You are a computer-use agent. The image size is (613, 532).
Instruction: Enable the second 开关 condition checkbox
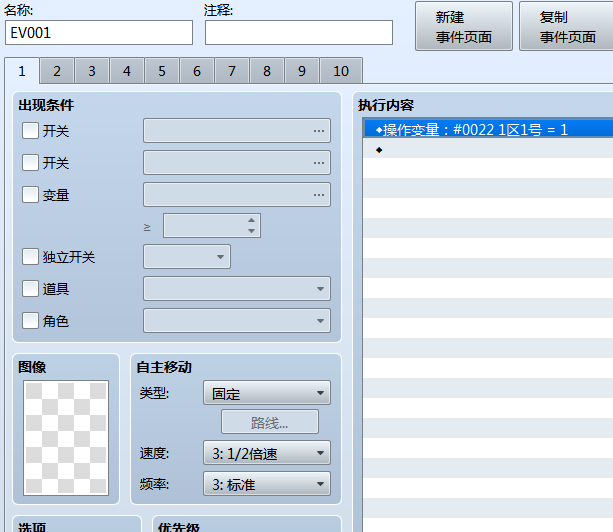(30, 163)
